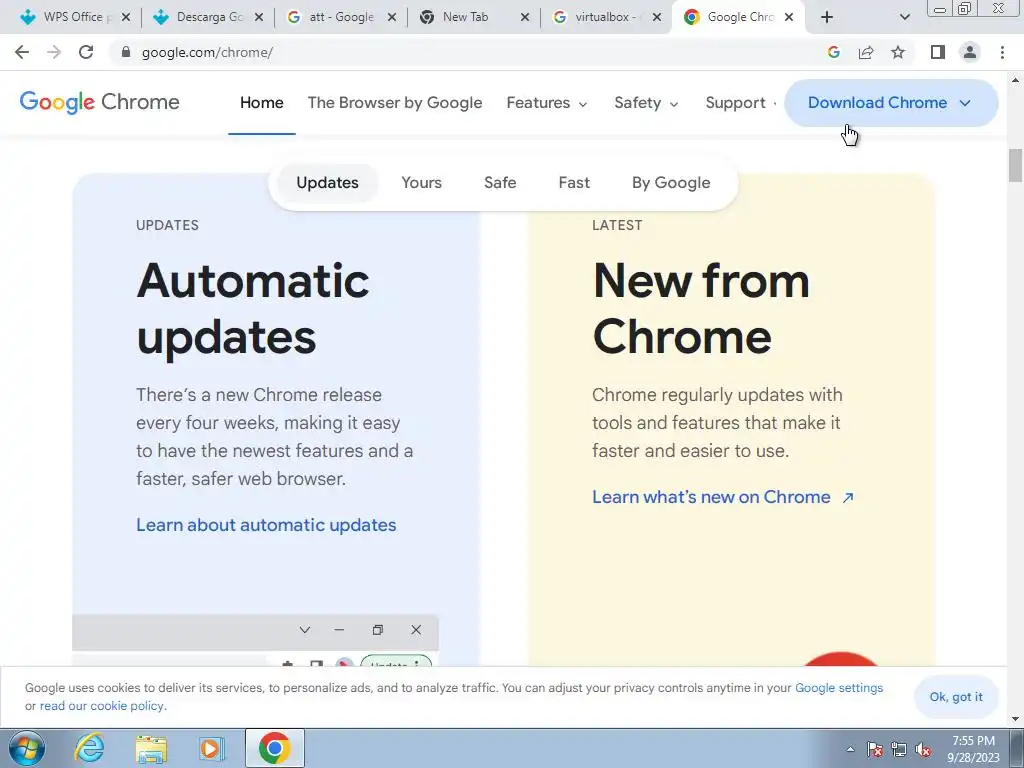Image resolution: width=1024 pixels, height=768 pixels.
Task: Click the page vertical scrollbar thumb
Action: (1015, 166)
